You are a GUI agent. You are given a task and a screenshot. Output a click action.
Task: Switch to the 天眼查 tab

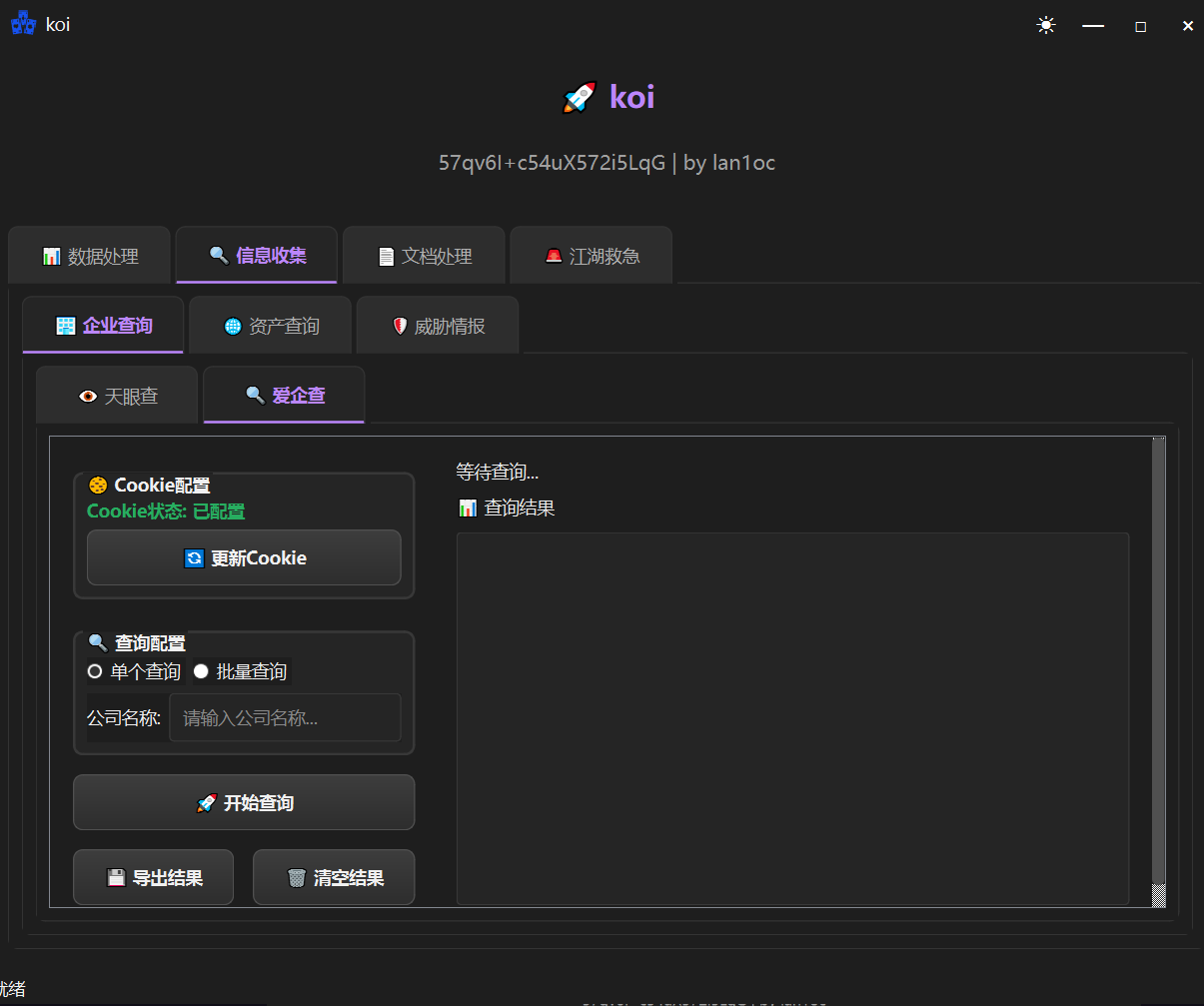pyautogui.click(x=118, y=396)
